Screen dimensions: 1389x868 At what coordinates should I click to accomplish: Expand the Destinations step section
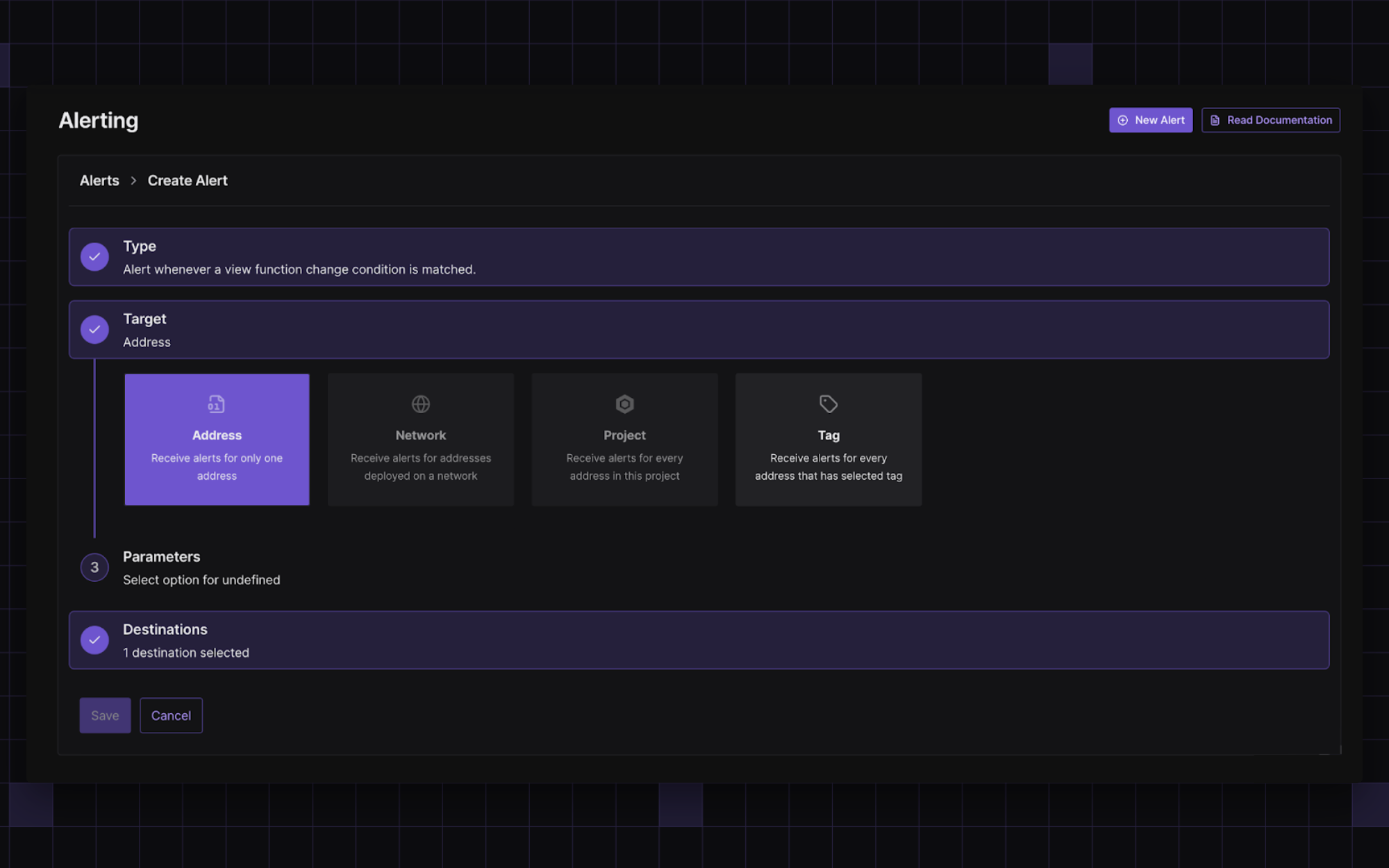(x=698, y=640)
